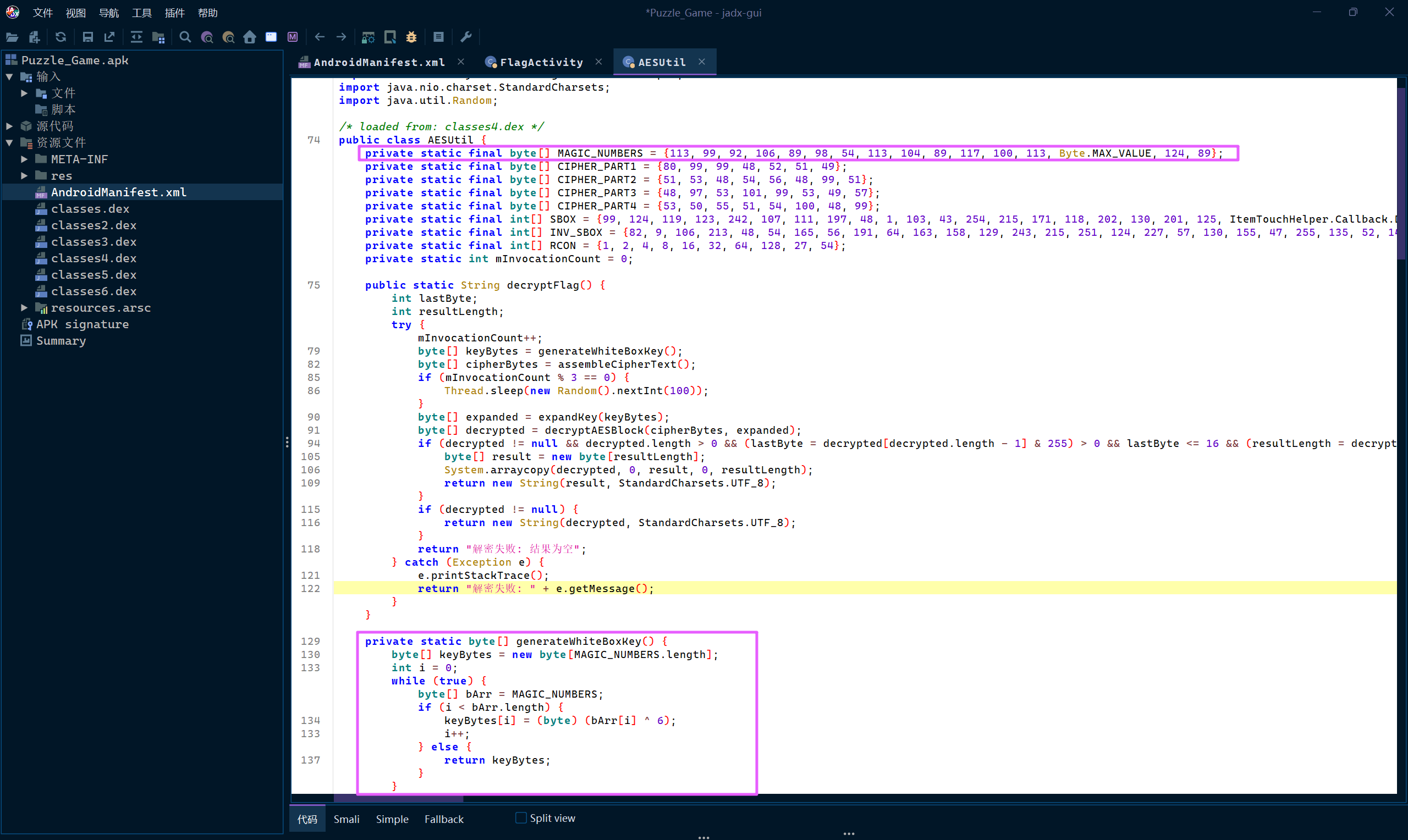1408x840 pixels.
Task: Click the purple M AndroidManifest icon
Action: 293,37
